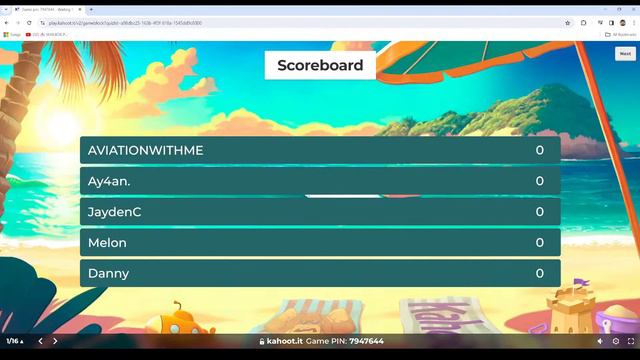
Task: Open the Chrome three-dot menu
Action: (634, 23)
